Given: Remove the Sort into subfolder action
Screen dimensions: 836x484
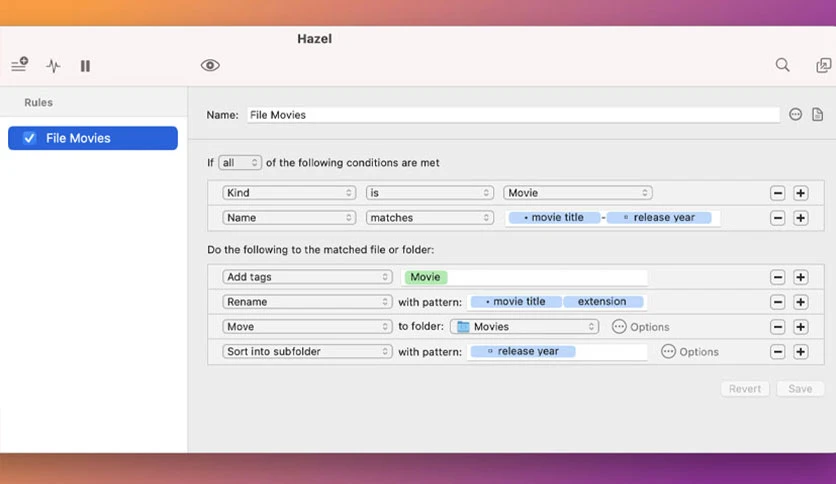Looking at the screenshot, I should point(777,351).
